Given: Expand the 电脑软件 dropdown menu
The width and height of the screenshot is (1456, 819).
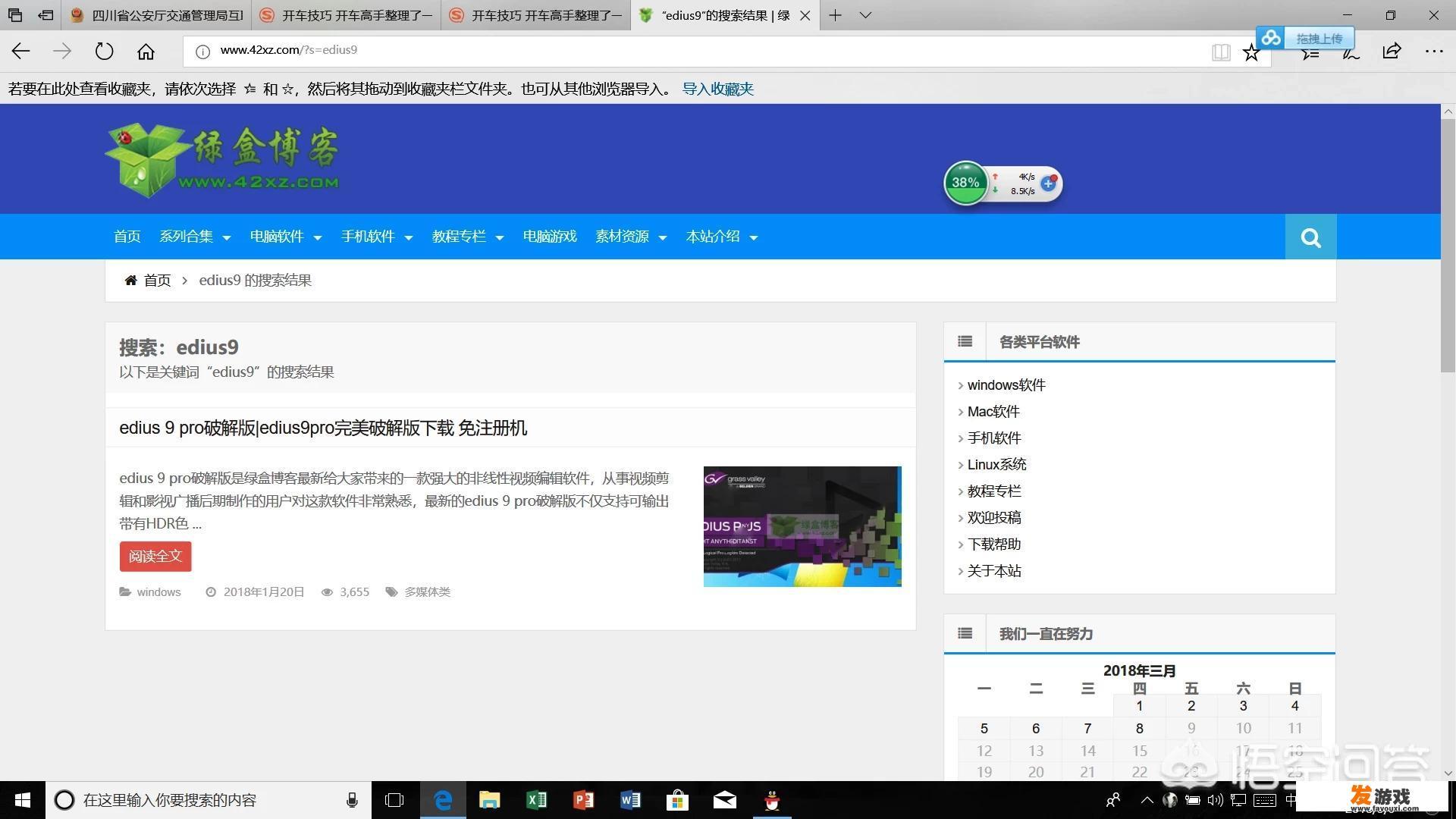Looking at the screenshot, I should (286, 237).
